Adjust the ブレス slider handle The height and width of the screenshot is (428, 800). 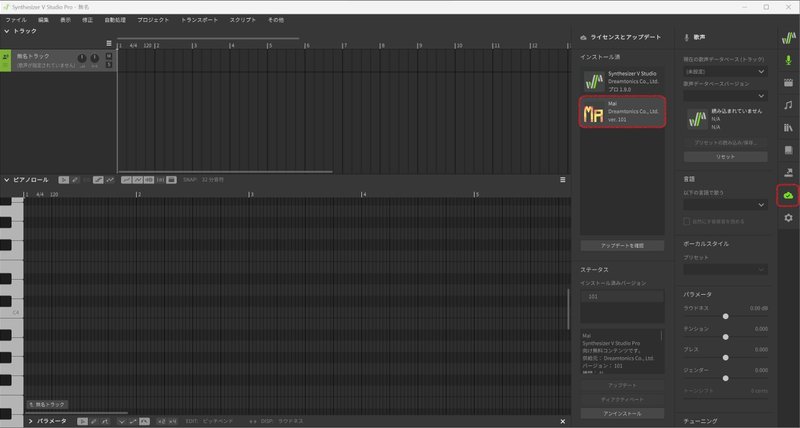(726, 358)
